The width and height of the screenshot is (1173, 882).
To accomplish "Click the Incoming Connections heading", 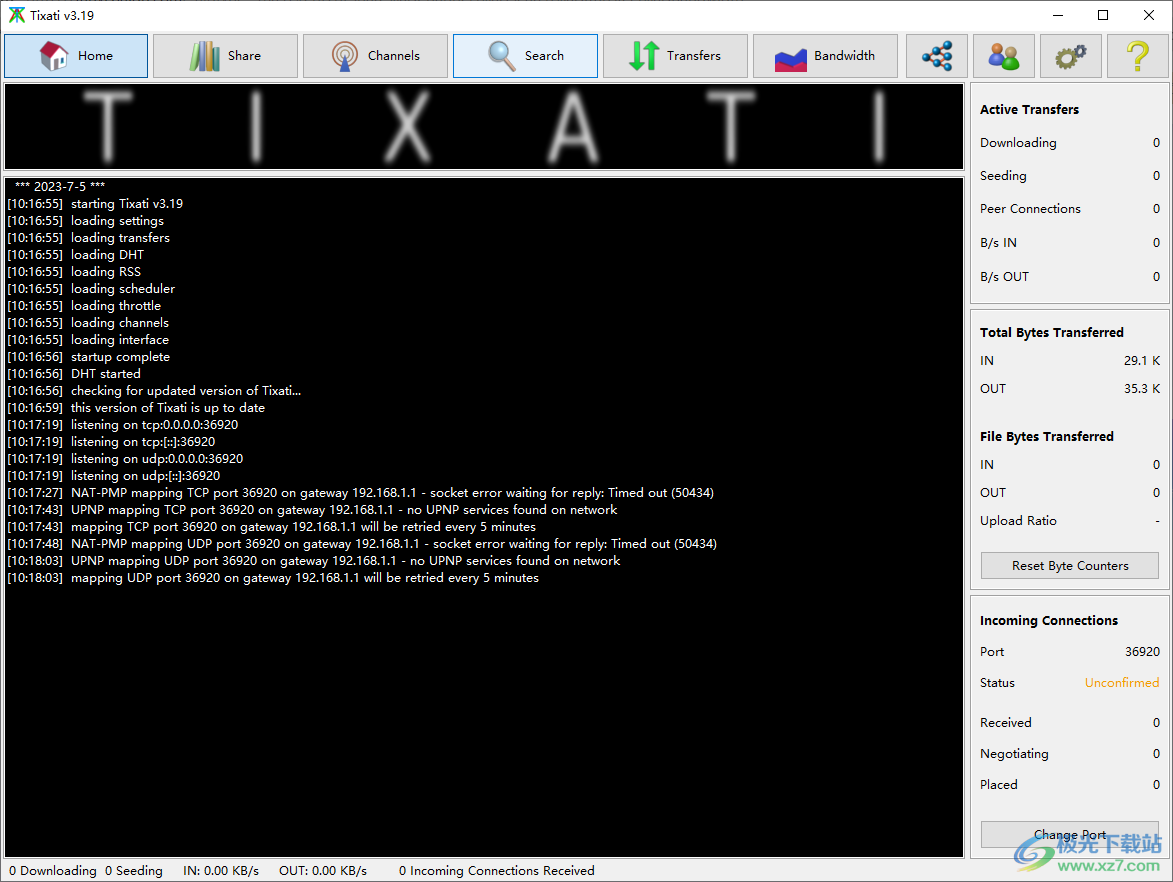I will pyautogui.click(x=1049, y=620).
